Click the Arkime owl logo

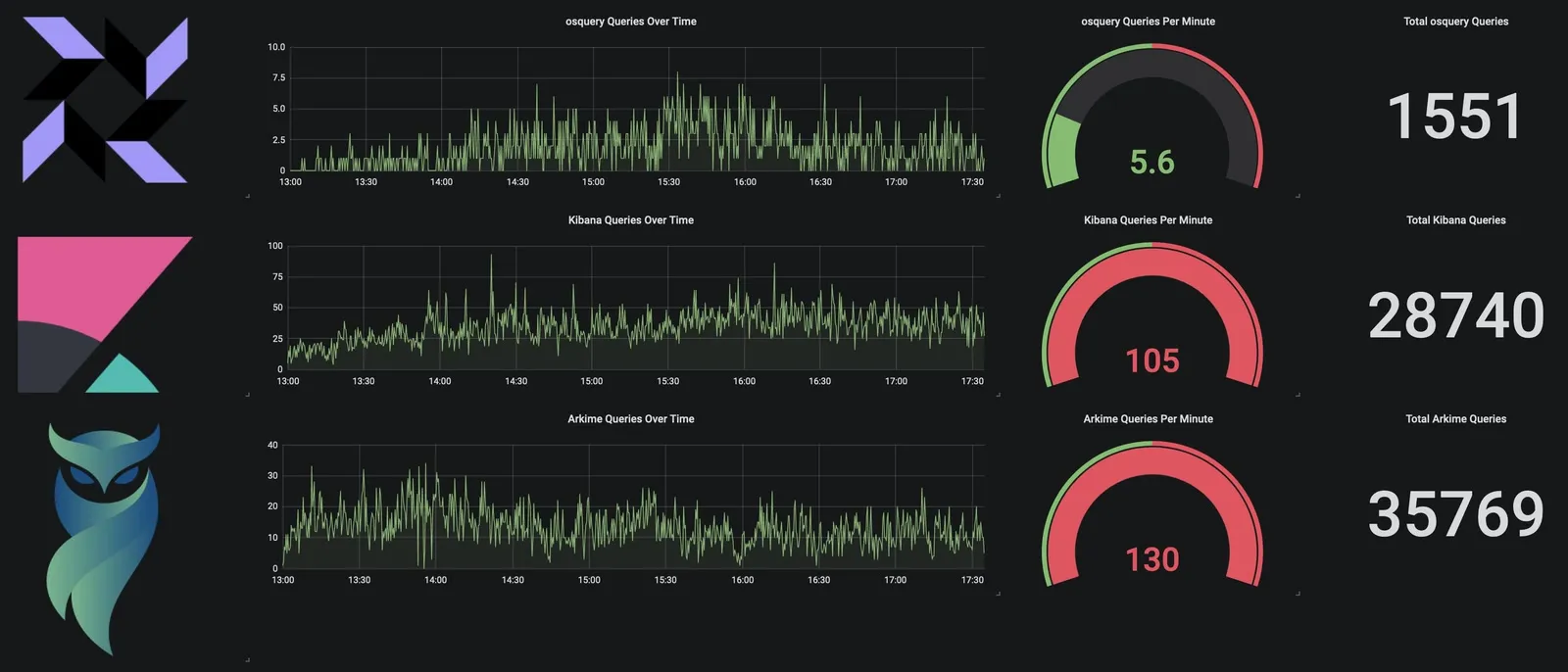click(x=105, y=539)
